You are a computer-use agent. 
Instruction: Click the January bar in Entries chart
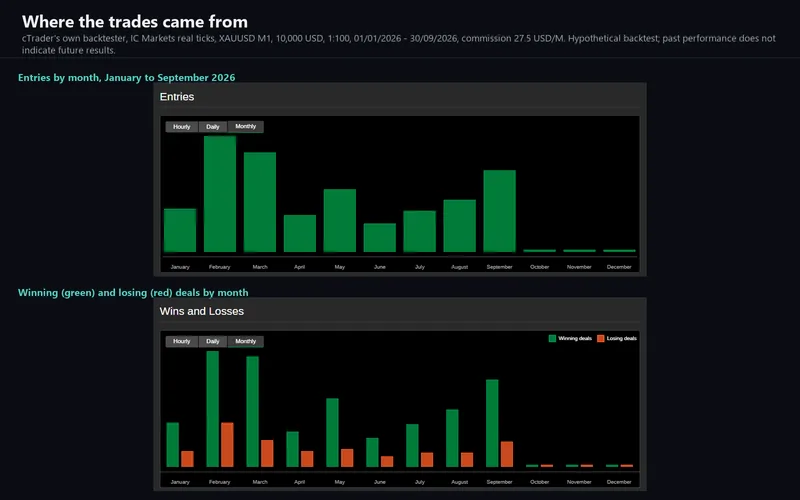180,230
